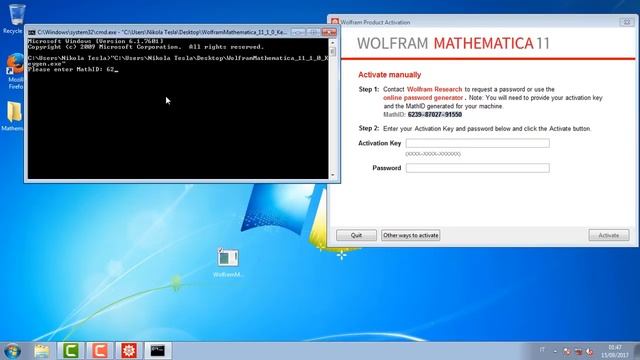The width and height of the screenshot is (640, 360).
Task: Click the Quit button
Action: [x=356, y=235]
